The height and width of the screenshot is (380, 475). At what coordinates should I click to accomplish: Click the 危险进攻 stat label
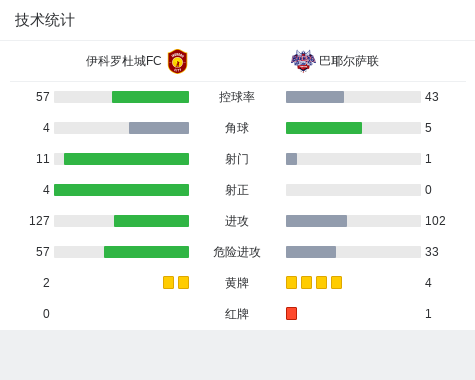(237, 252)
